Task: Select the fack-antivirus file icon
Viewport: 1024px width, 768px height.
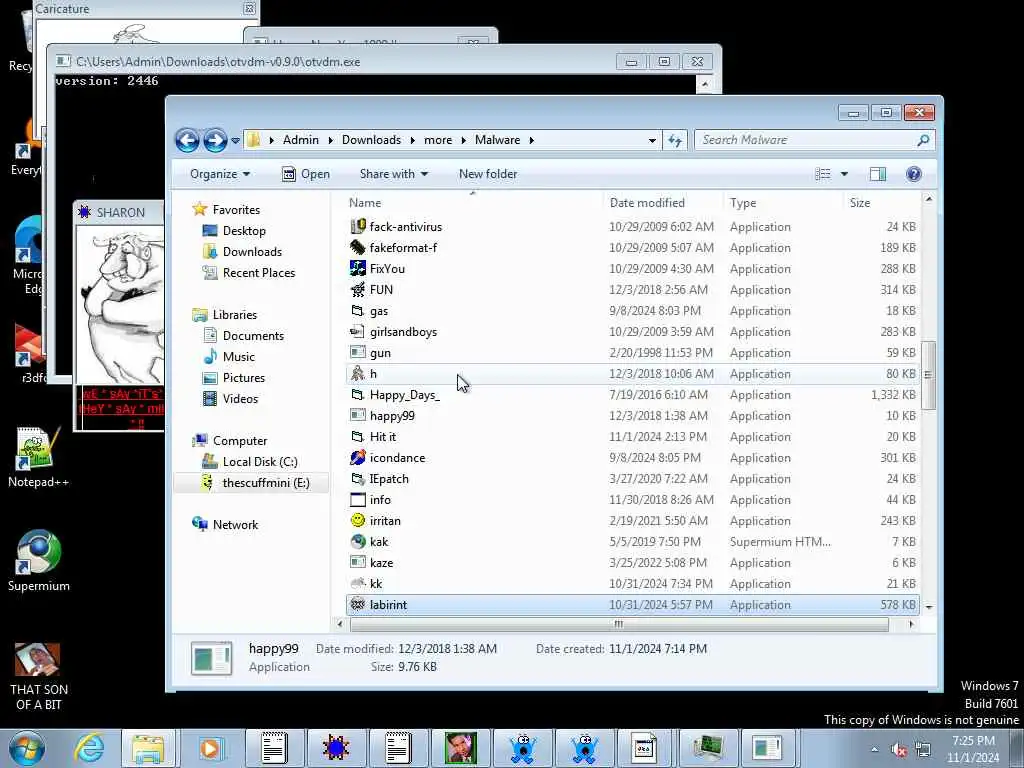Action: pyautogui.click(x=357, y=227)
